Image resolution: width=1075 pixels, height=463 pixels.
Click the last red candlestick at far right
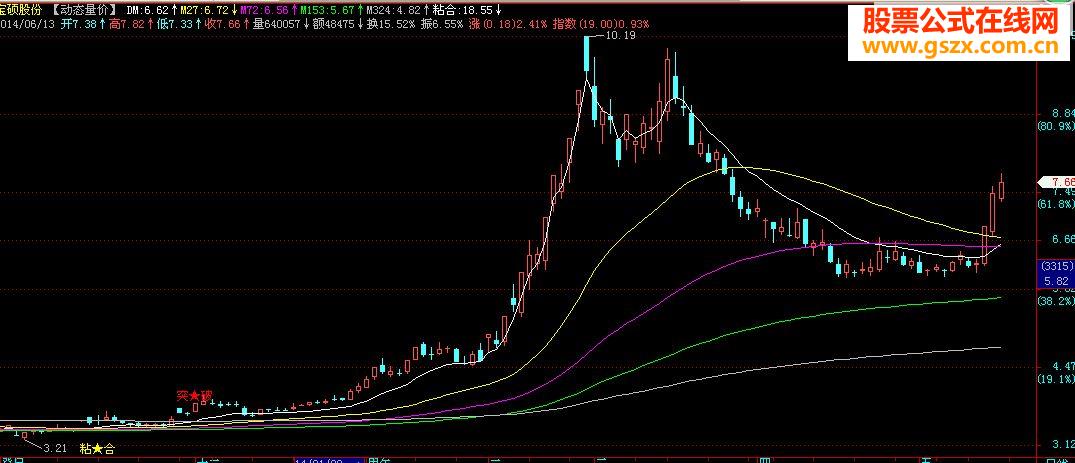pyautogui.click(x=1002, y=187)
